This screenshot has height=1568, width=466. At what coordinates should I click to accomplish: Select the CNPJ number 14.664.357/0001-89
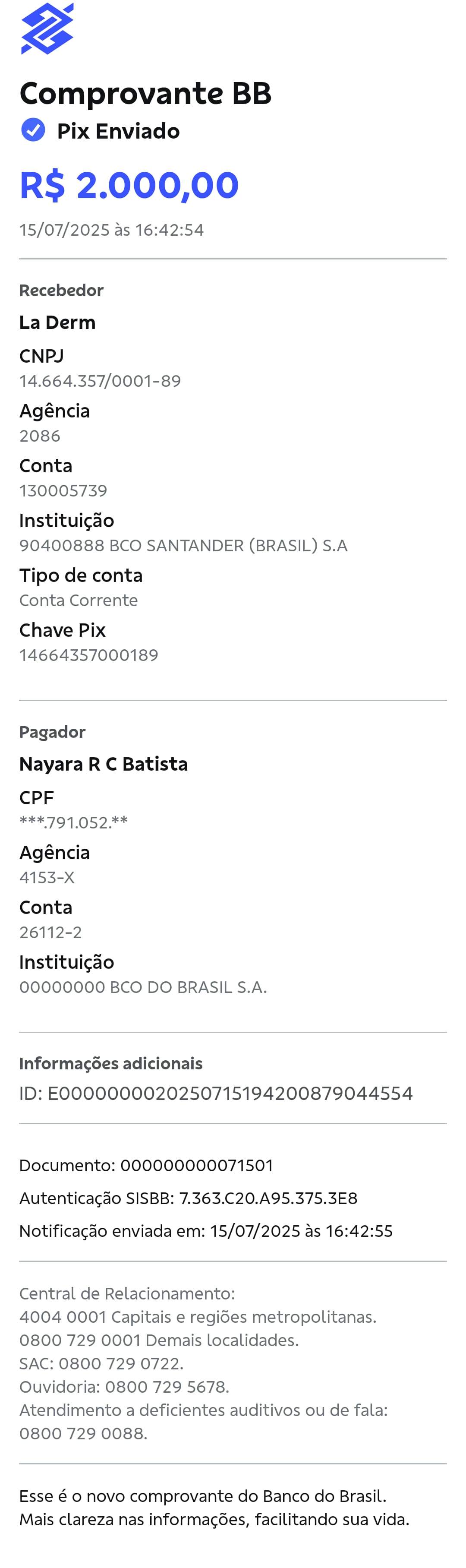tap(100, 380)
